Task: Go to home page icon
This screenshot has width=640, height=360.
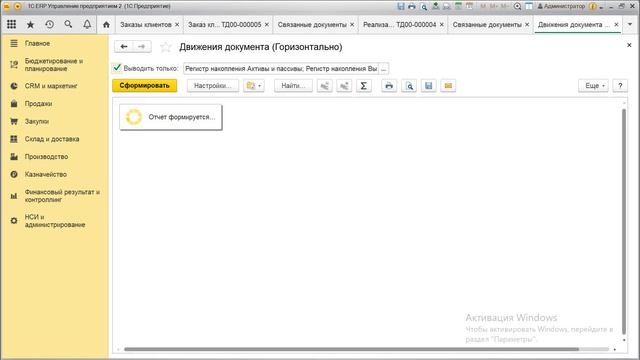Action: point(106,24)
